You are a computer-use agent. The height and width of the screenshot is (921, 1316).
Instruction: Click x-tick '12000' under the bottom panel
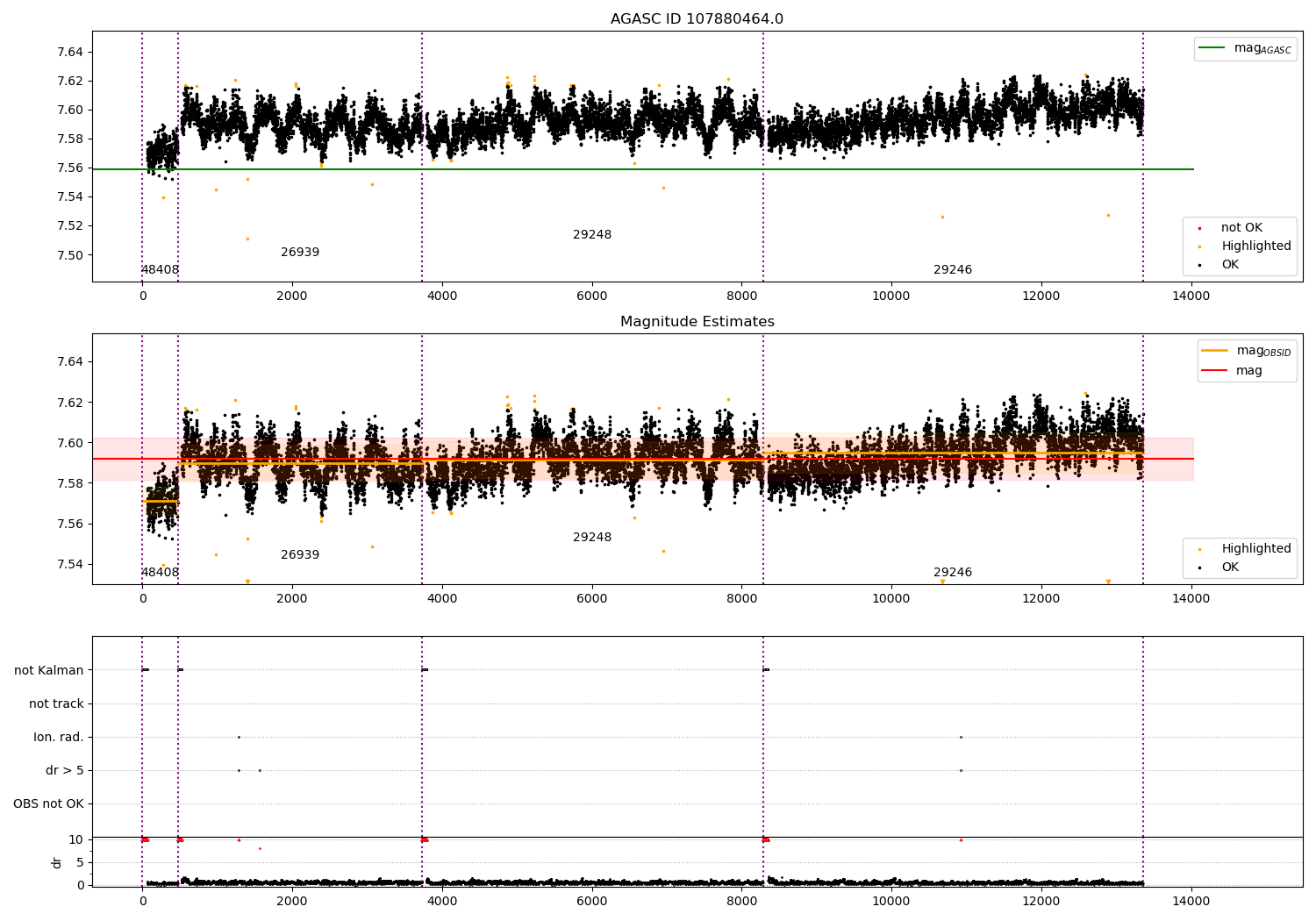click(x=1041, y=901)
